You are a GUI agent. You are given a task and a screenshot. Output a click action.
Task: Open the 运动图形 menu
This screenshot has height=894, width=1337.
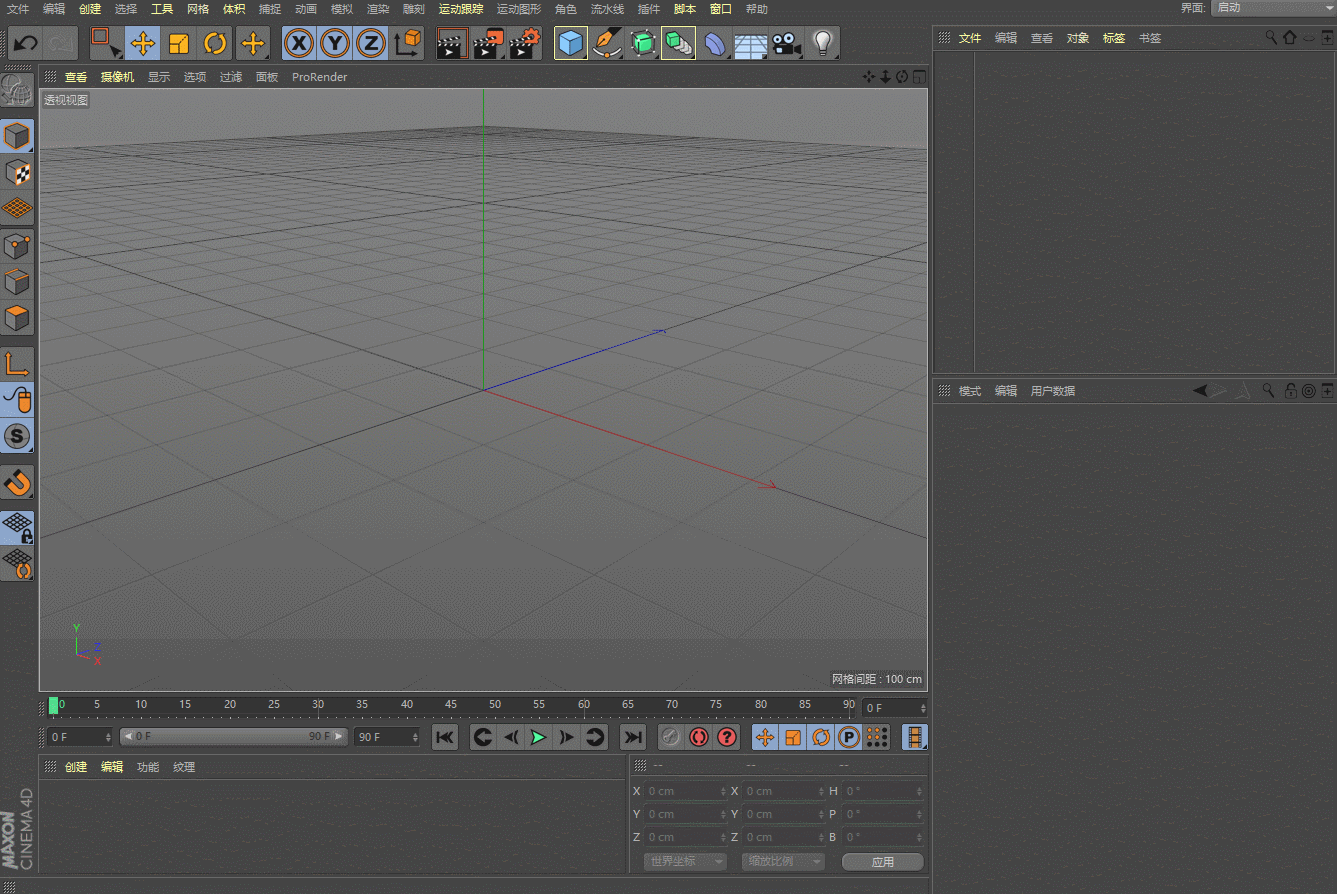point(518,9)
